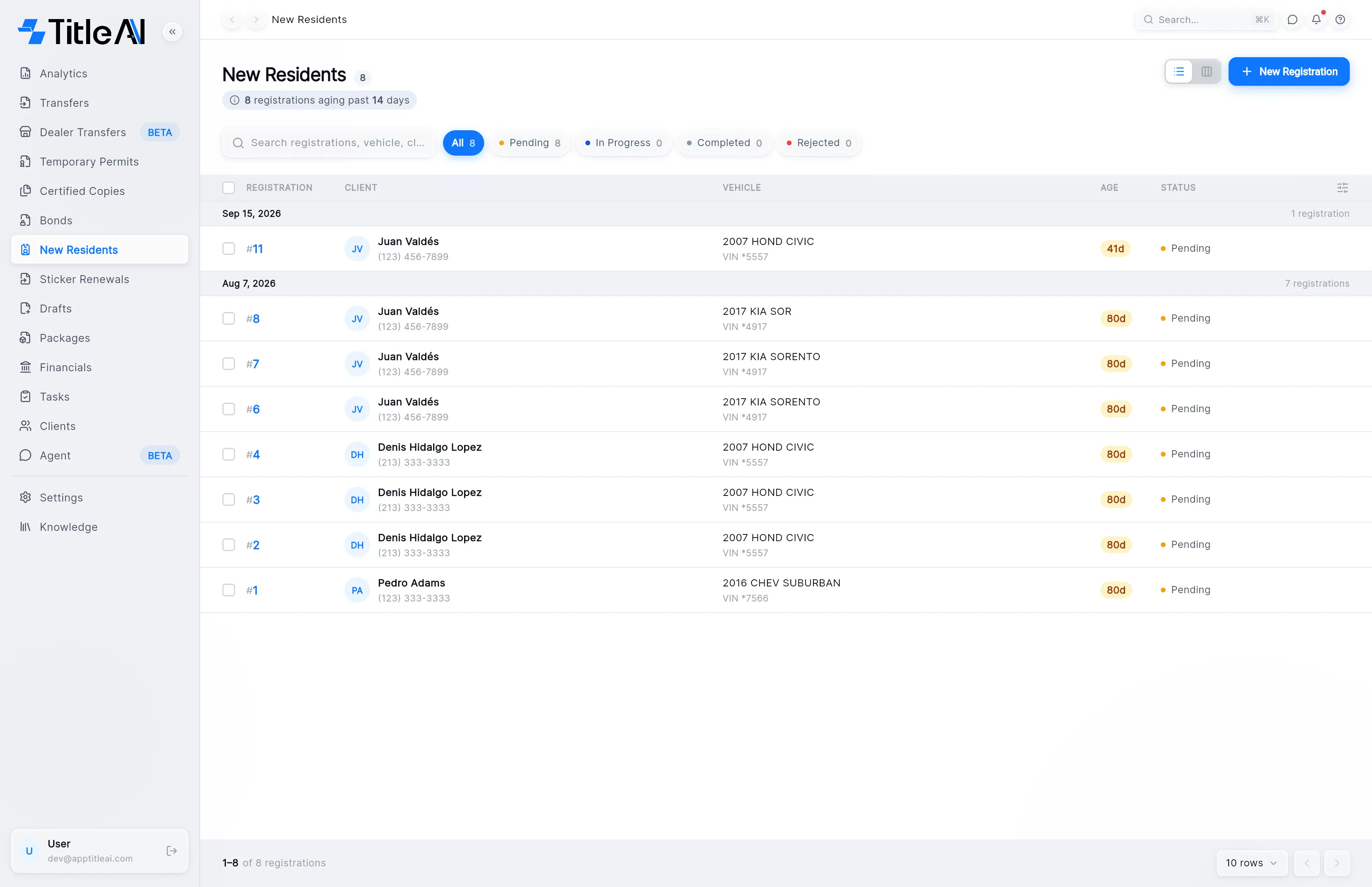Open registration link #8
The height and width of the screenshot is (887, 1372).
(253, 318)
